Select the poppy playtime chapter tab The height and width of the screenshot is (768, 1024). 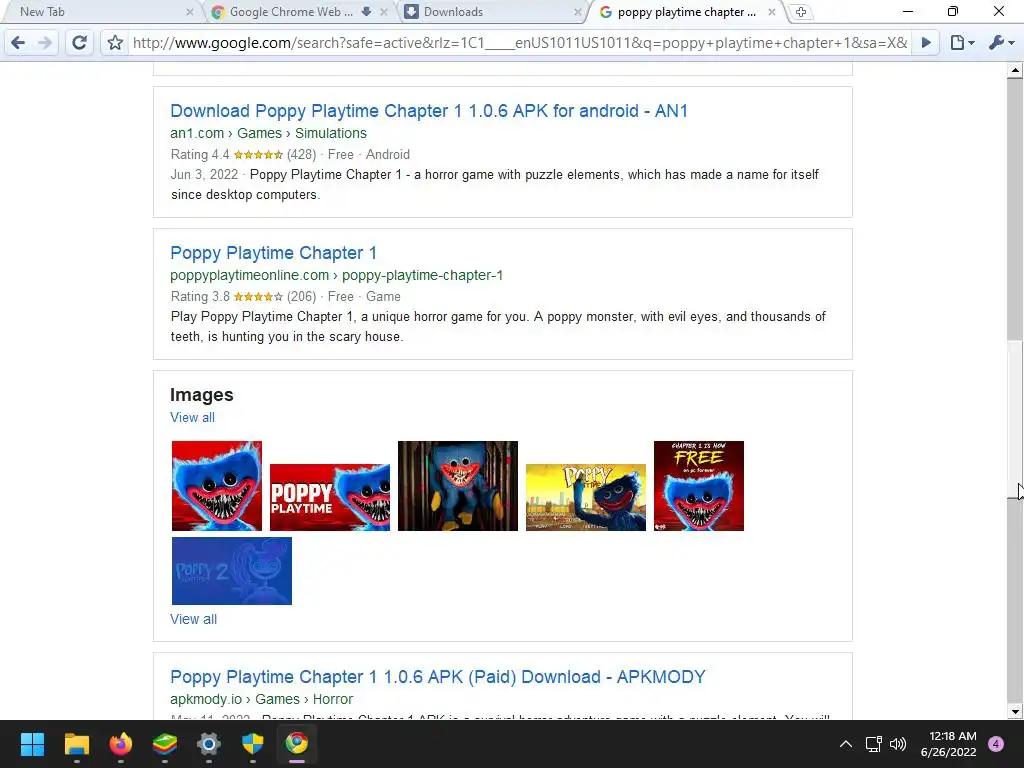tap(686, 12)
